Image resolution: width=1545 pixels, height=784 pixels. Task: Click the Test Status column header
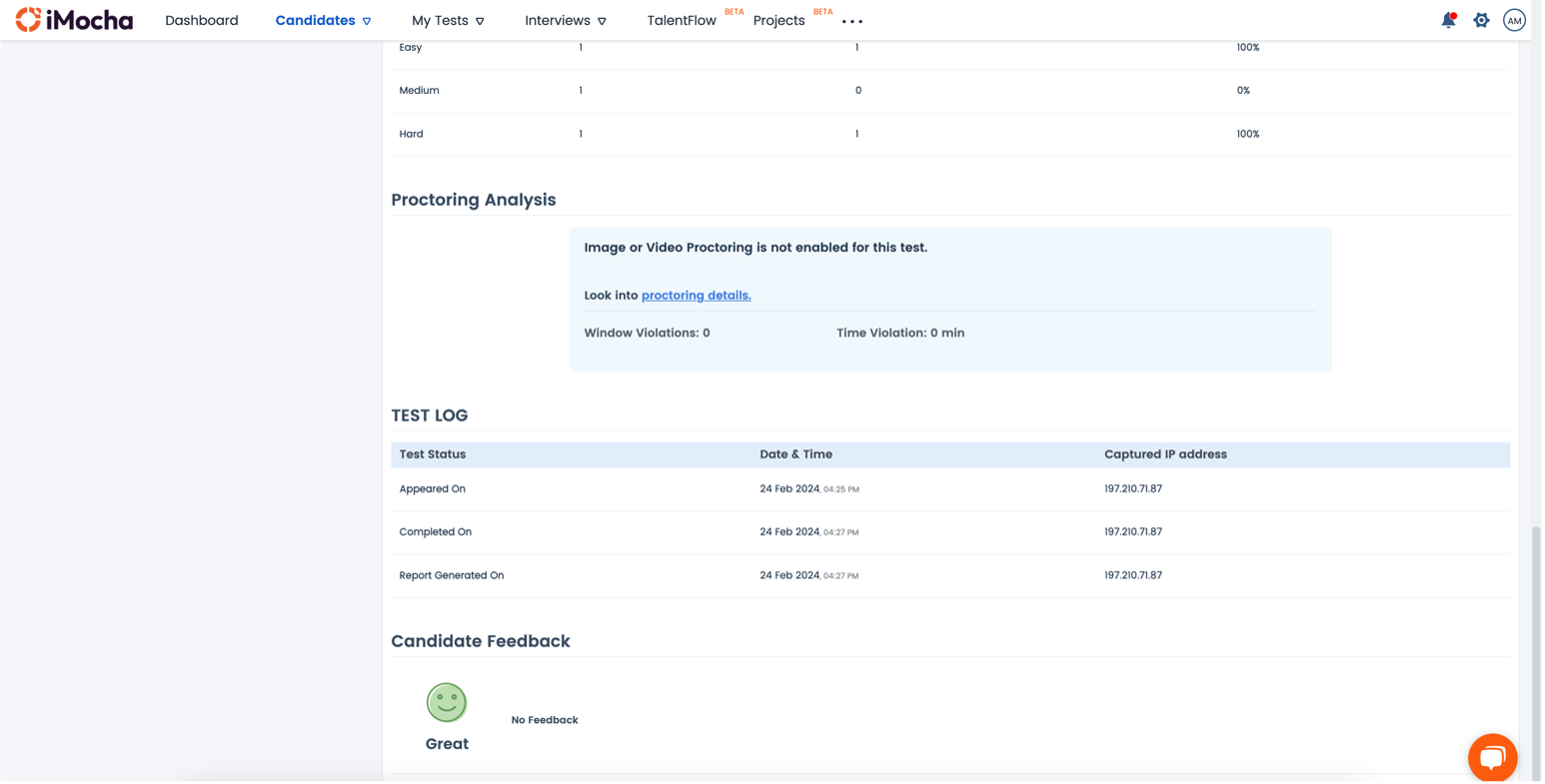433,454
